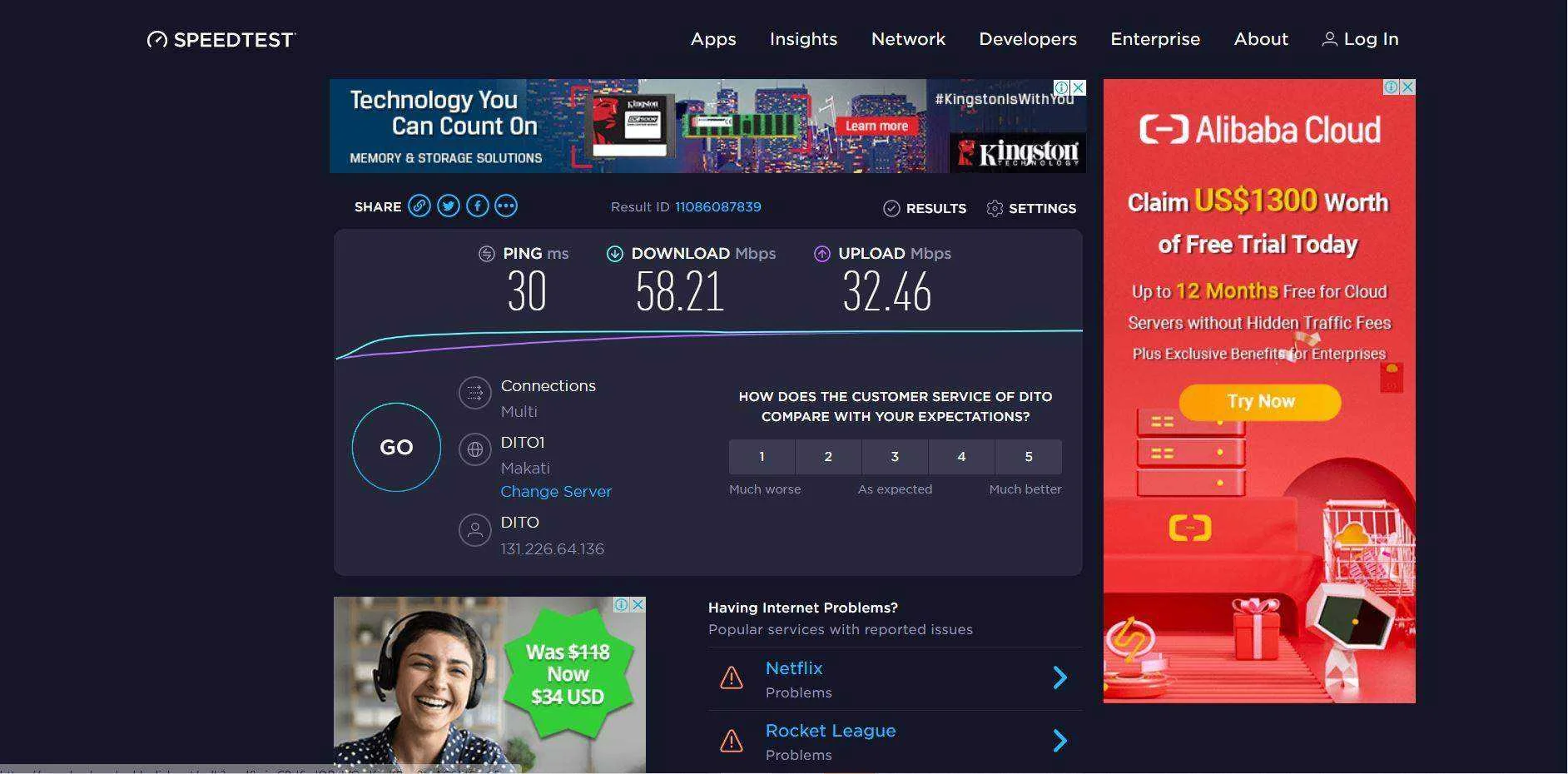The height and width of the screenshot is (774, 1568).
Task: Open the Rocket League problems link
Action: tap(831, 731)
